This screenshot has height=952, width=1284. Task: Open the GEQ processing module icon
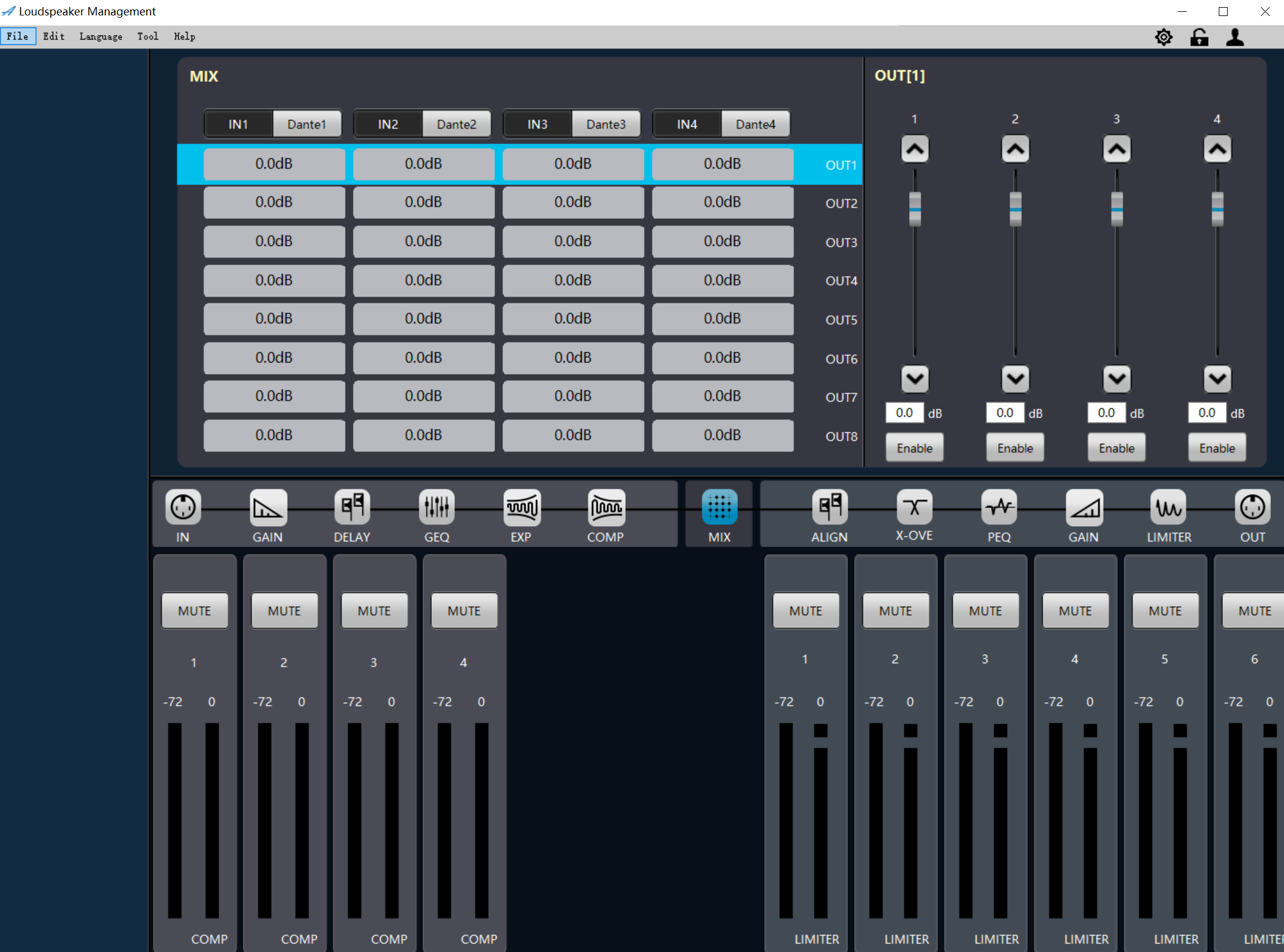[437, 507]
